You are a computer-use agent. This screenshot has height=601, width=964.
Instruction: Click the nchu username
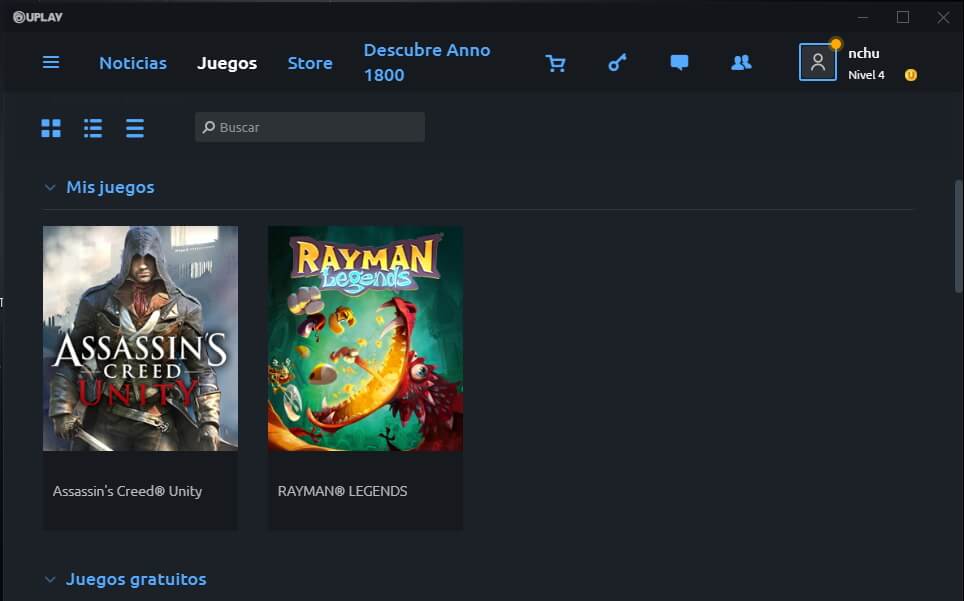[x=864, y=53]
